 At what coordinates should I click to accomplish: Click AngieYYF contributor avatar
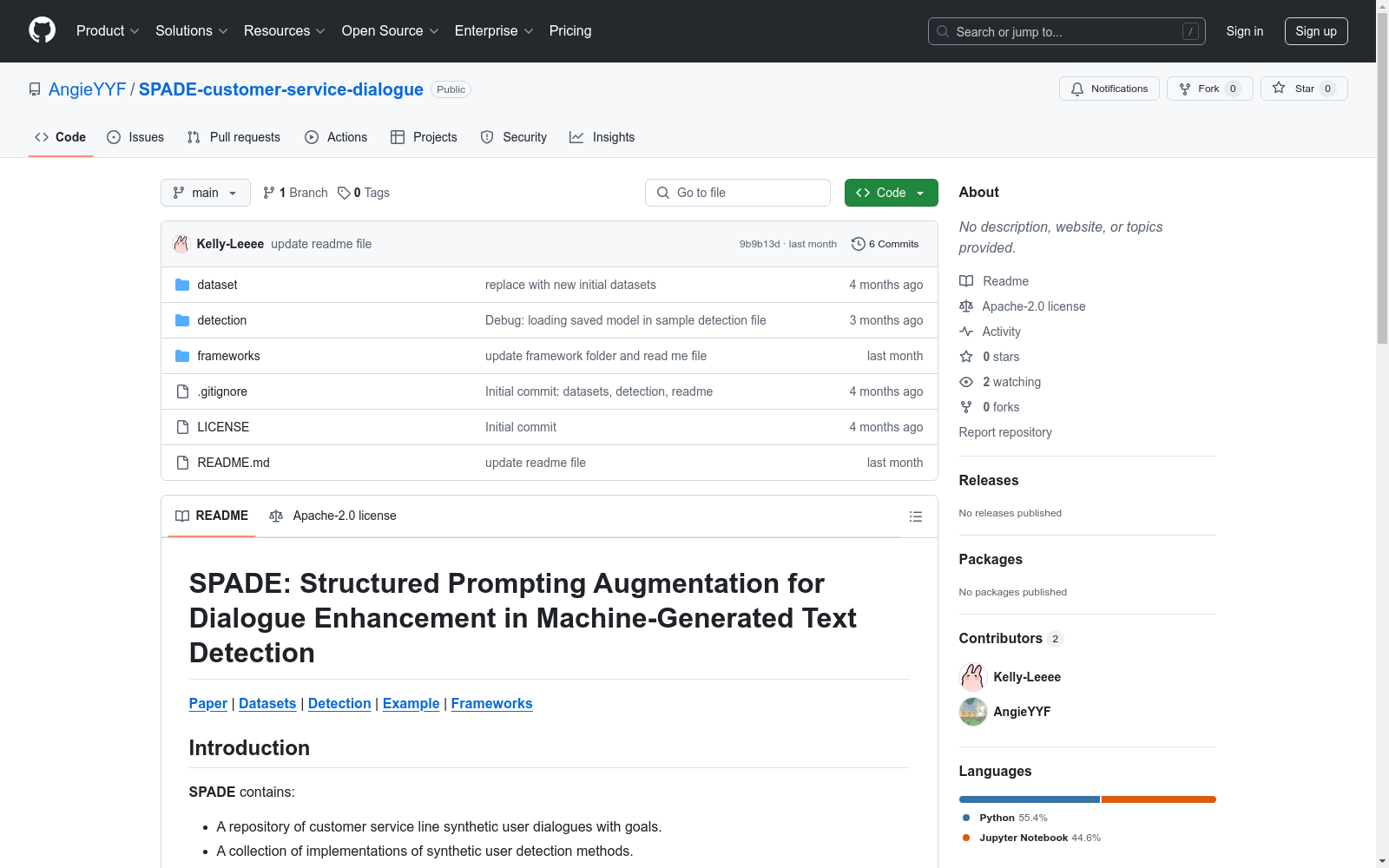pos(973,712)
